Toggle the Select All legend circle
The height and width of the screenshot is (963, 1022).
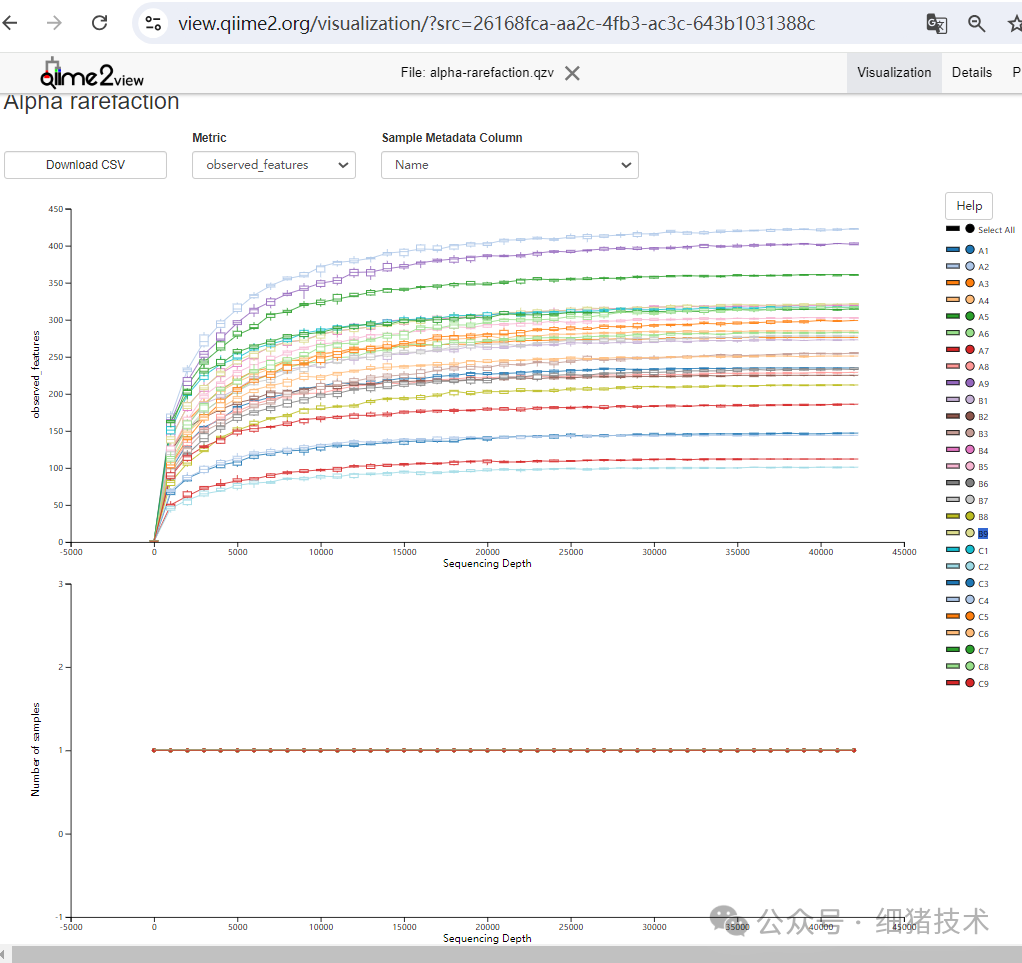970,229
